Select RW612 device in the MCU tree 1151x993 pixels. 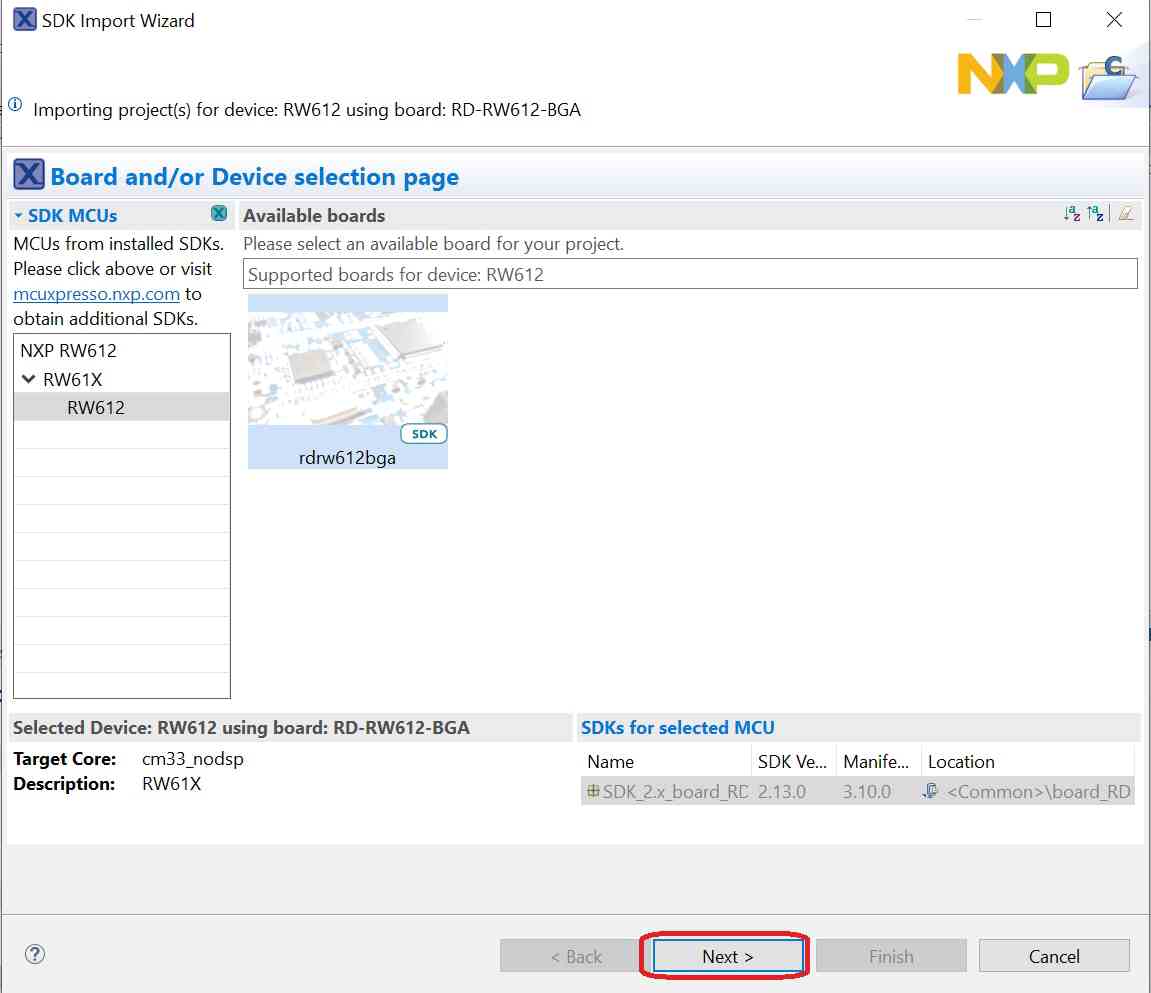(96, 407)
